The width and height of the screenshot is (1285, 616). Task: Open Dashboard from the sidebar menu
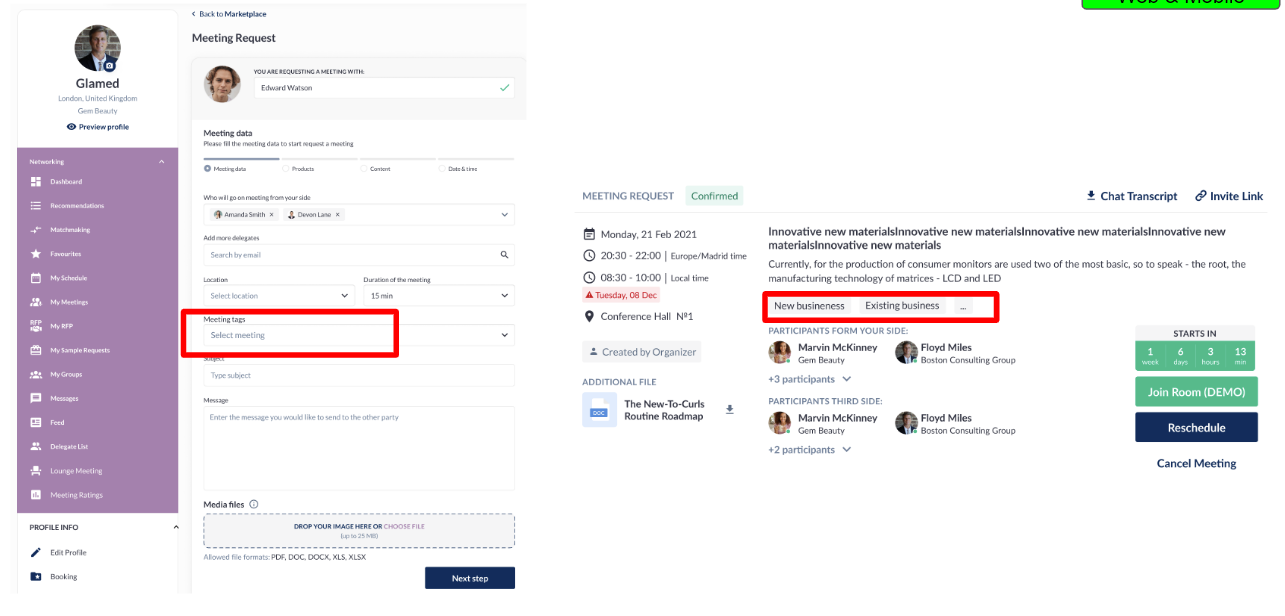(x=66, y=182)
